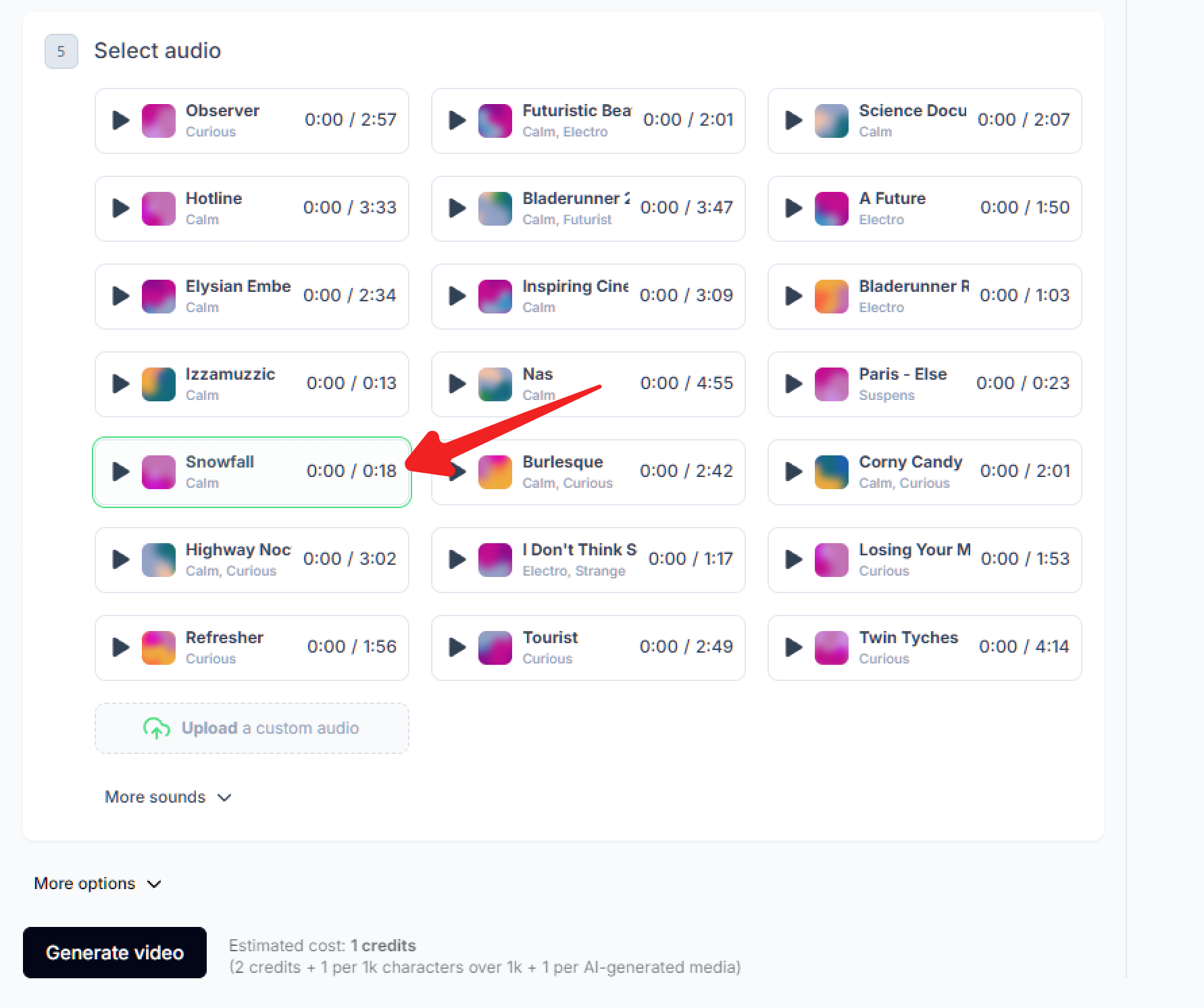
Task: Select the Tourist audio option
Action: coord(588,648)
